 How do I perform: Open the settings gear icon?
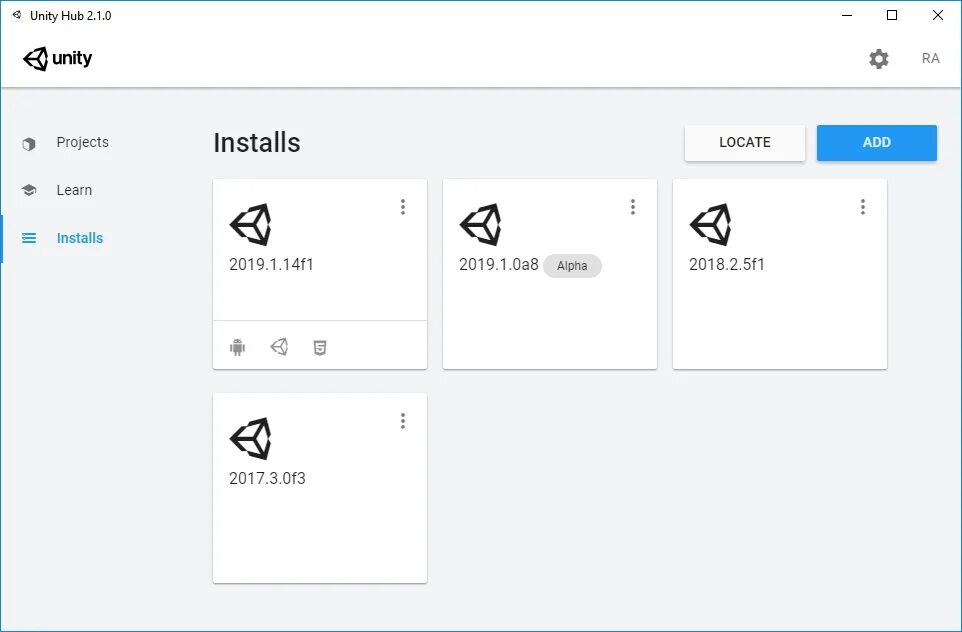879,59
